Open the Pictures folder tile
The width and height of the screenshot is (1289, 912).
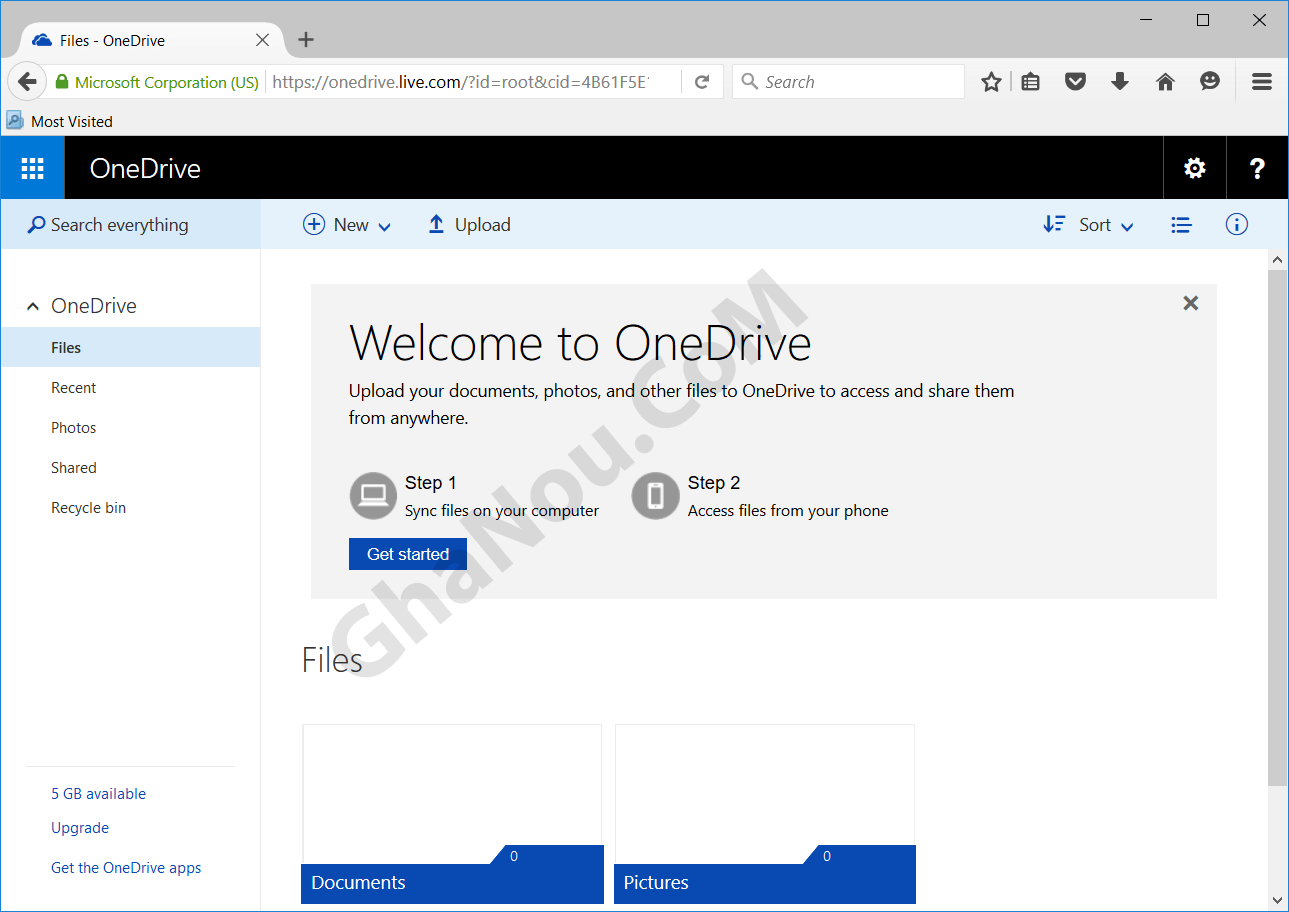pyautogui.click(x=765, y=814)
